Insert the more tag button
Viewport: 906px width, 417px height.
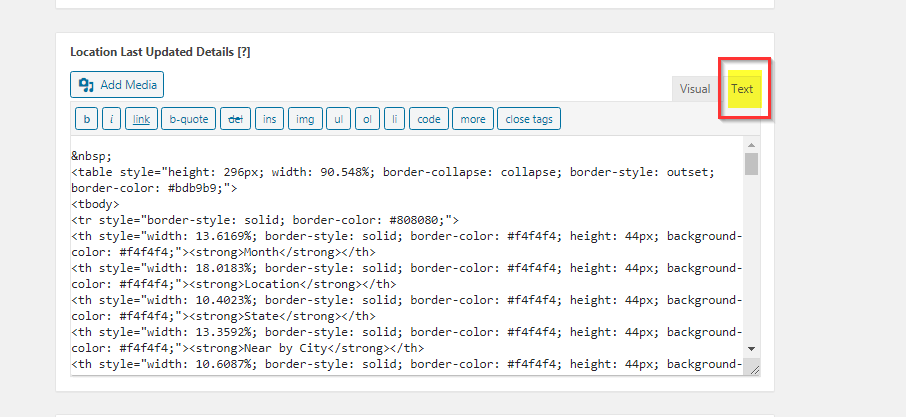click(471, 120)
